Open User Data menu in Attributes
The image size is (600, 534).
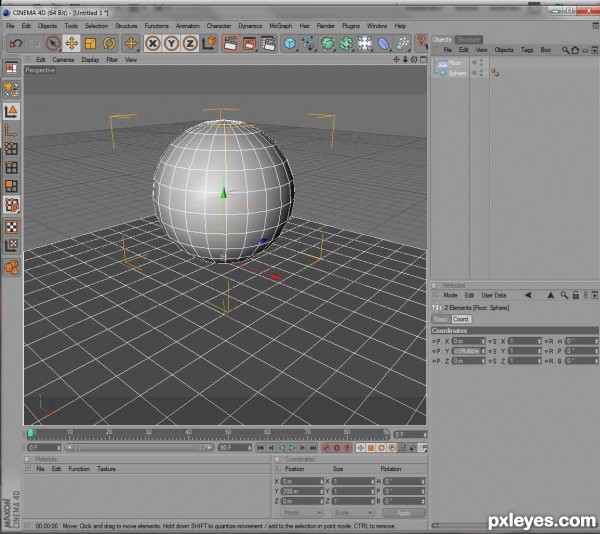pyautogui.click(x=494, y=295)
